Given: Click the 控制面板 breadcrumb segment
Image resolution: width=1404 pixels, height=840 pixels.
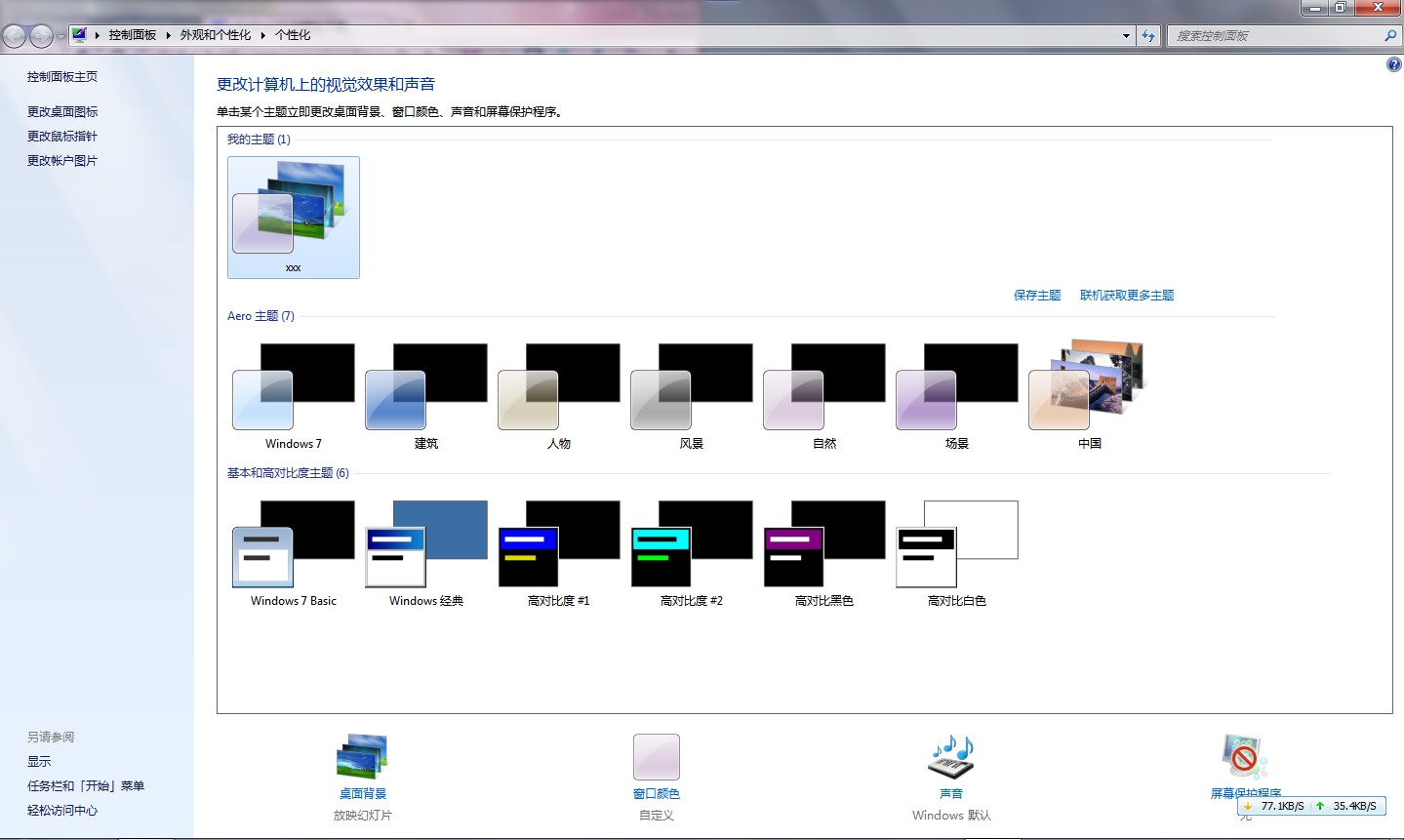Looking at the screenshot, I should coord(133,35).
